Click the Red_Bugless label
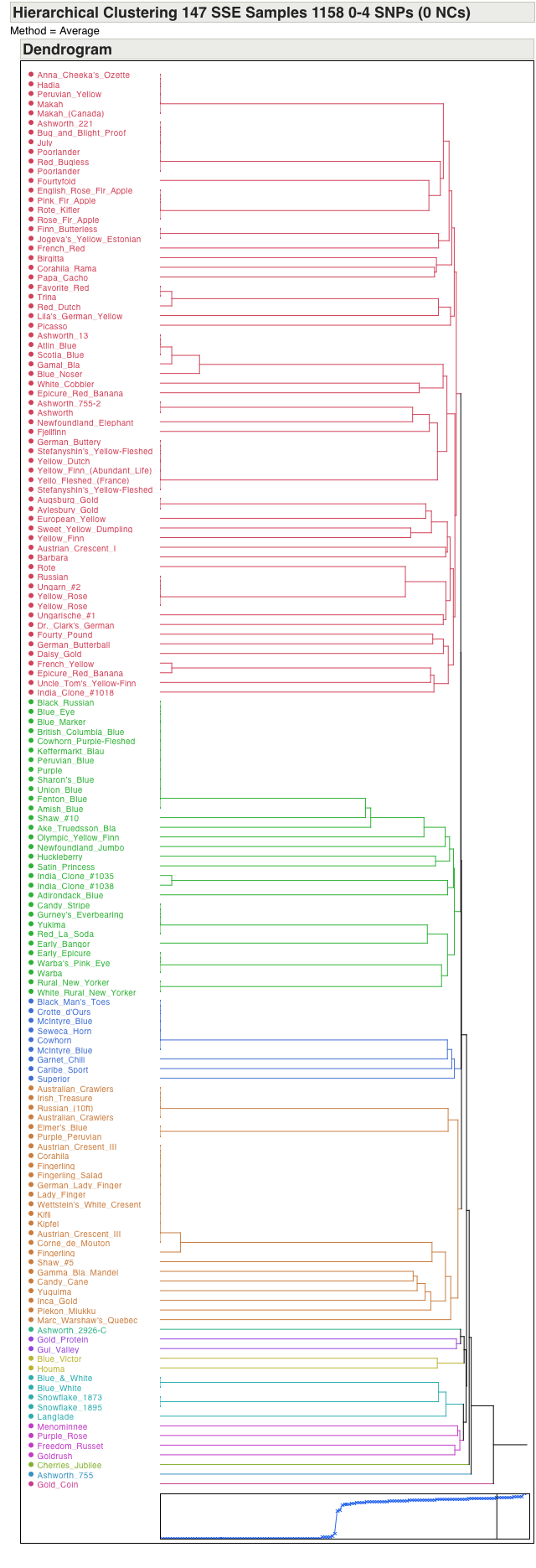 63,163
